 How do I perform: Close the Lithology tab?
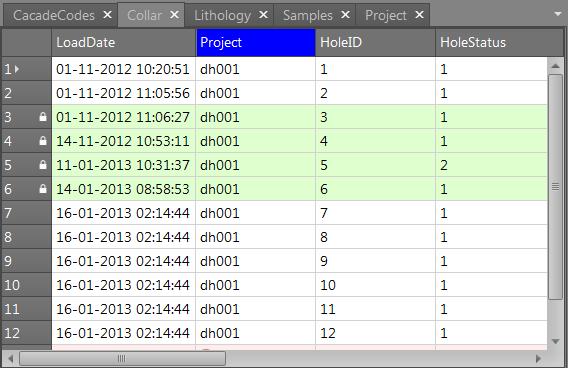point(263,15)
